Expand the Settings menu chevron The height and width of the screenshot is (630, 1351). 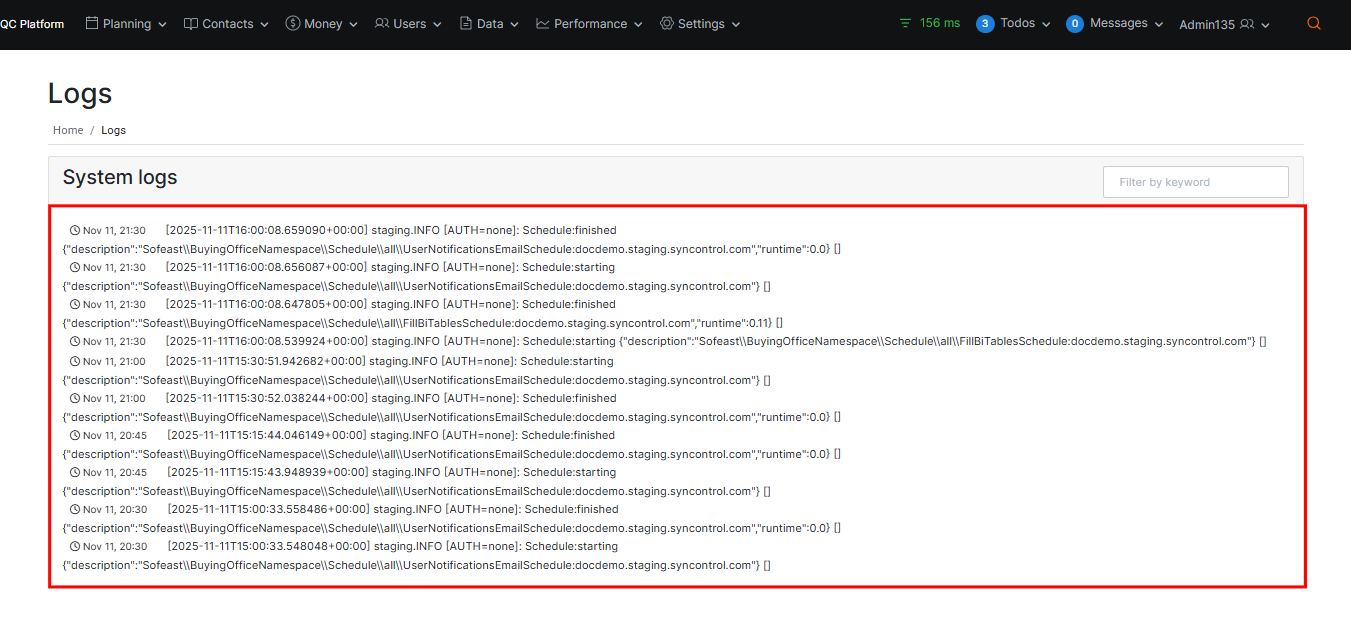(736, 24)
